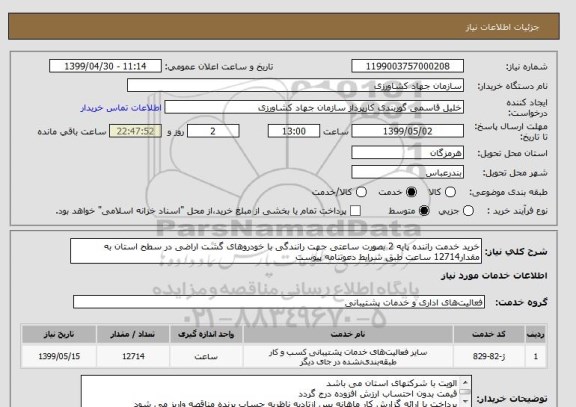Click the واحد اندازه گیری column header
This screenshot has height=407, width=576.
[x=206, y=334]
